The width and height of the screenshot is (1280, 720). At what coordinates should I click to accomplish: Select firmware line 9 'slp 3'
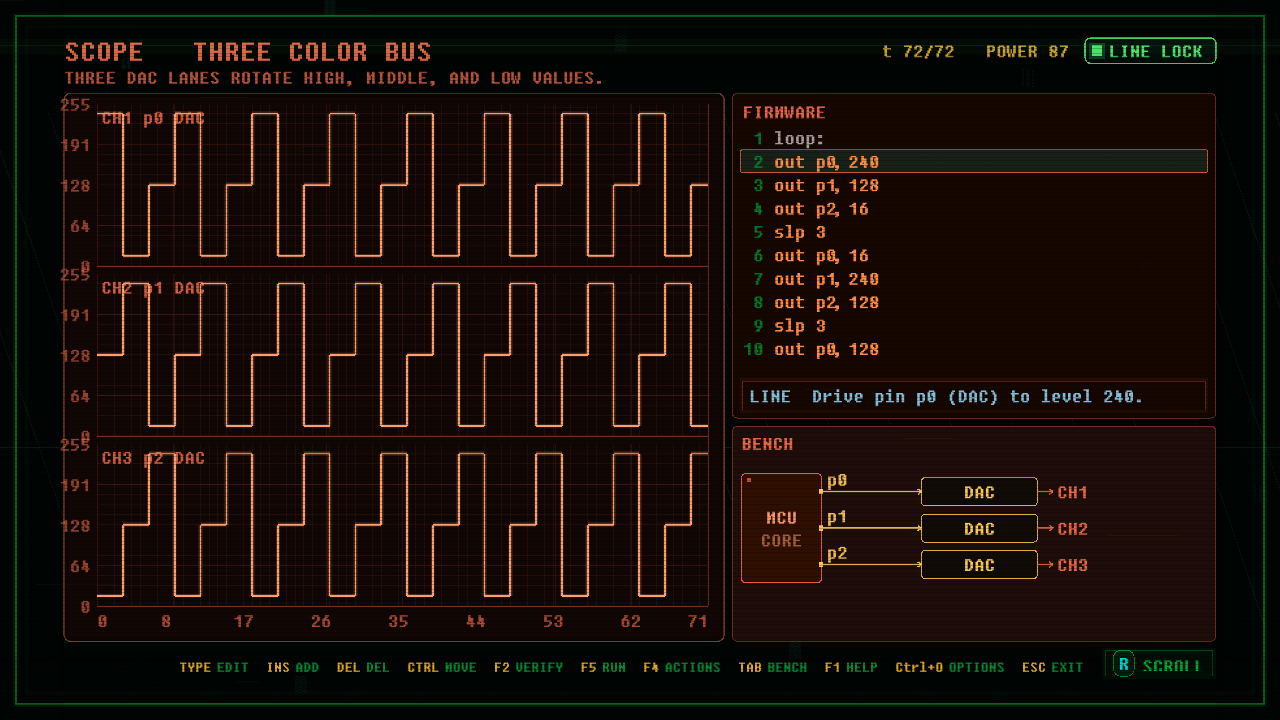click(x=974, y=326)
